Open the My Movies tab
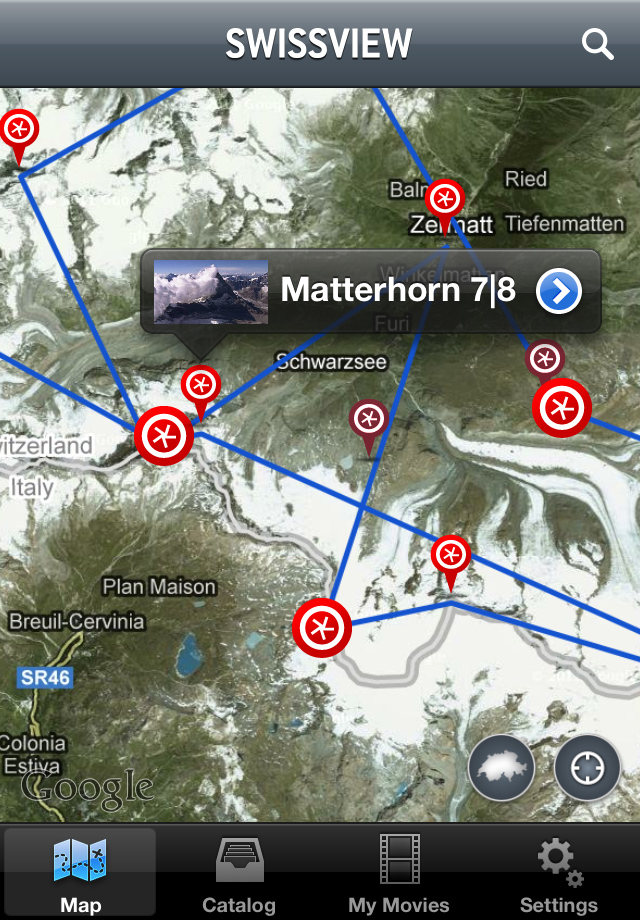640x920 pixels. coord(399,874)
